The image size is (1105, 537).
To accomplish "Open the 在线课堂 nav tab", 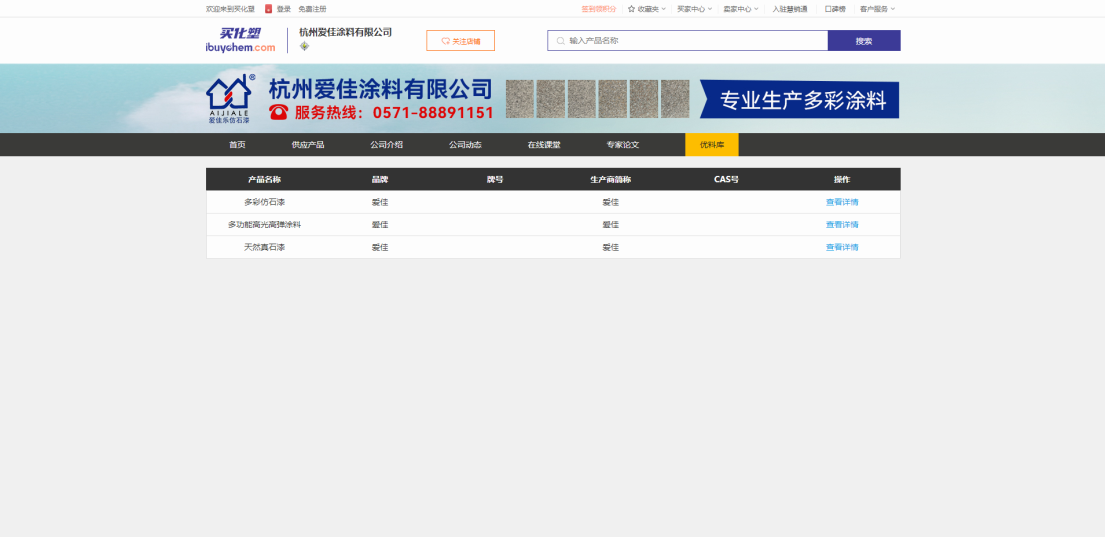I will tap(544, 144).
